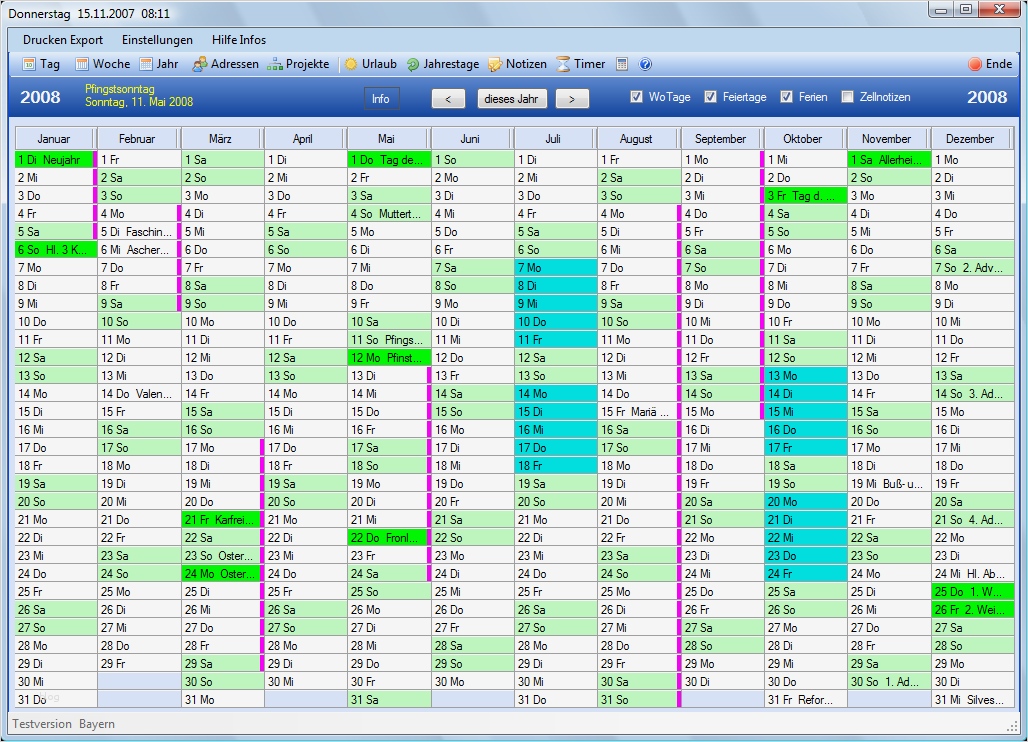Select the 1 Di Neujahr cell

(54, 159)
